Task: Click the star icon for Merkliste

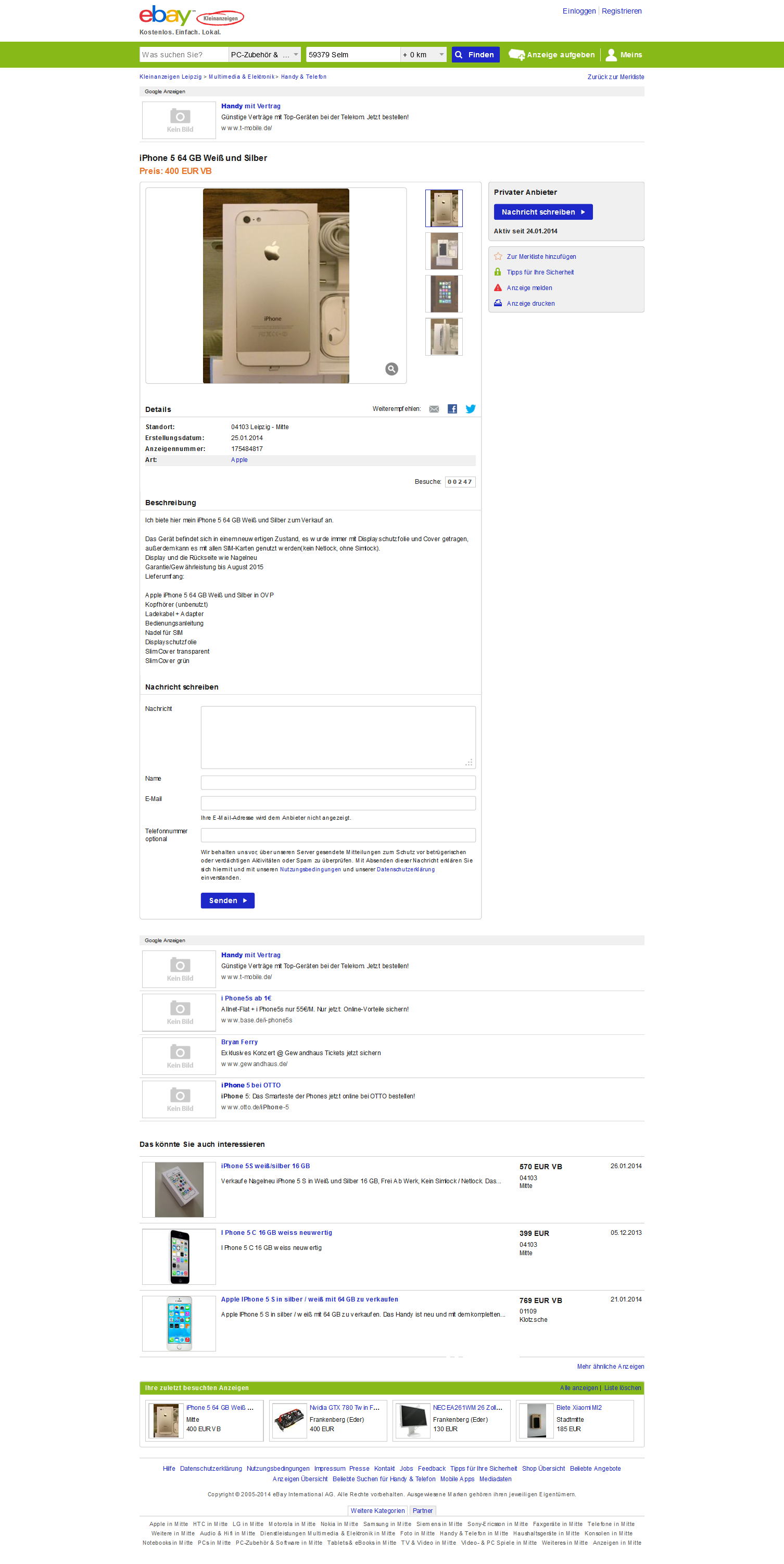Action: tap(498, 256)
